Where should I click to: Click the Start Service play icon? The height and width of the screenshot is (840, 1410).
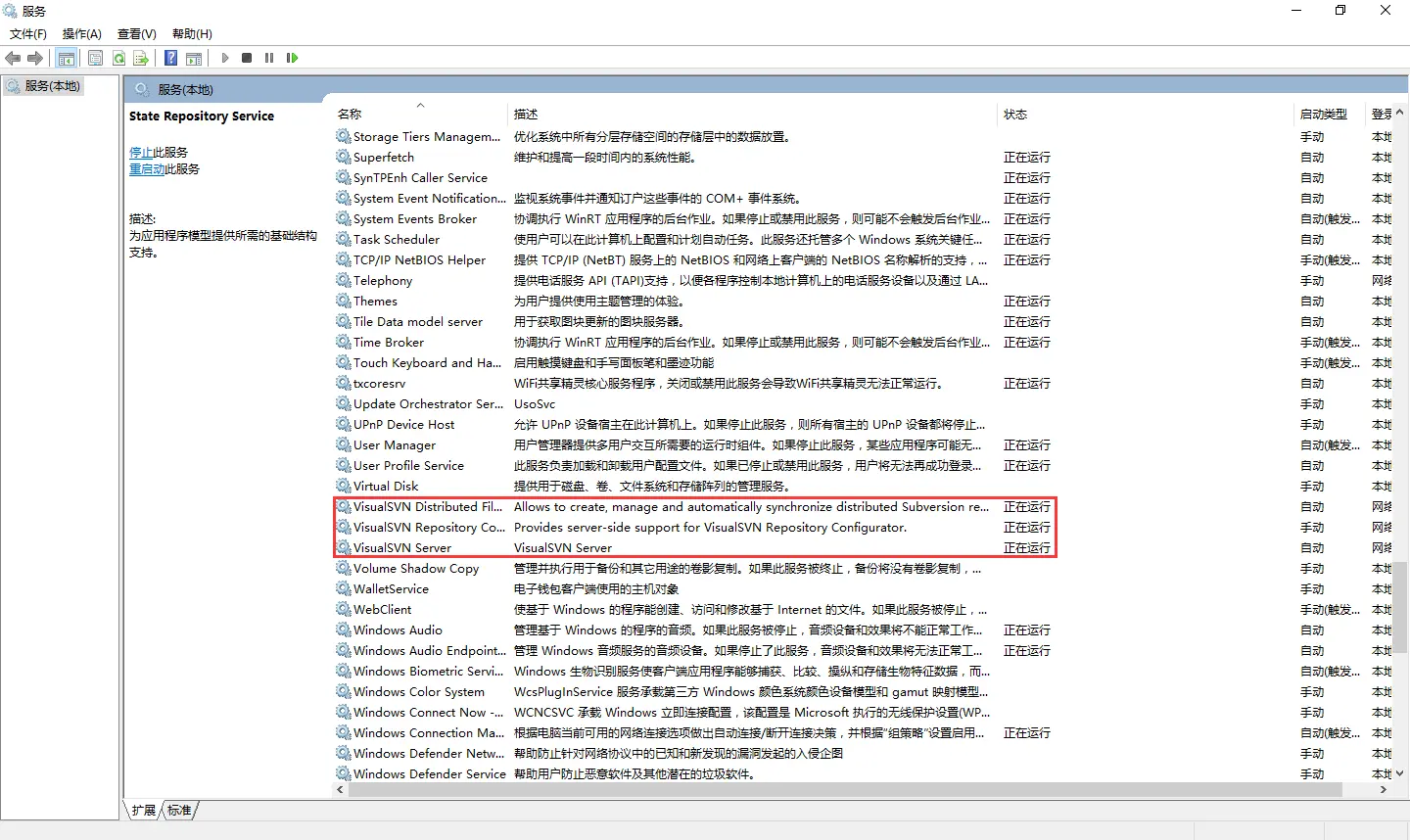click(225, 58)
